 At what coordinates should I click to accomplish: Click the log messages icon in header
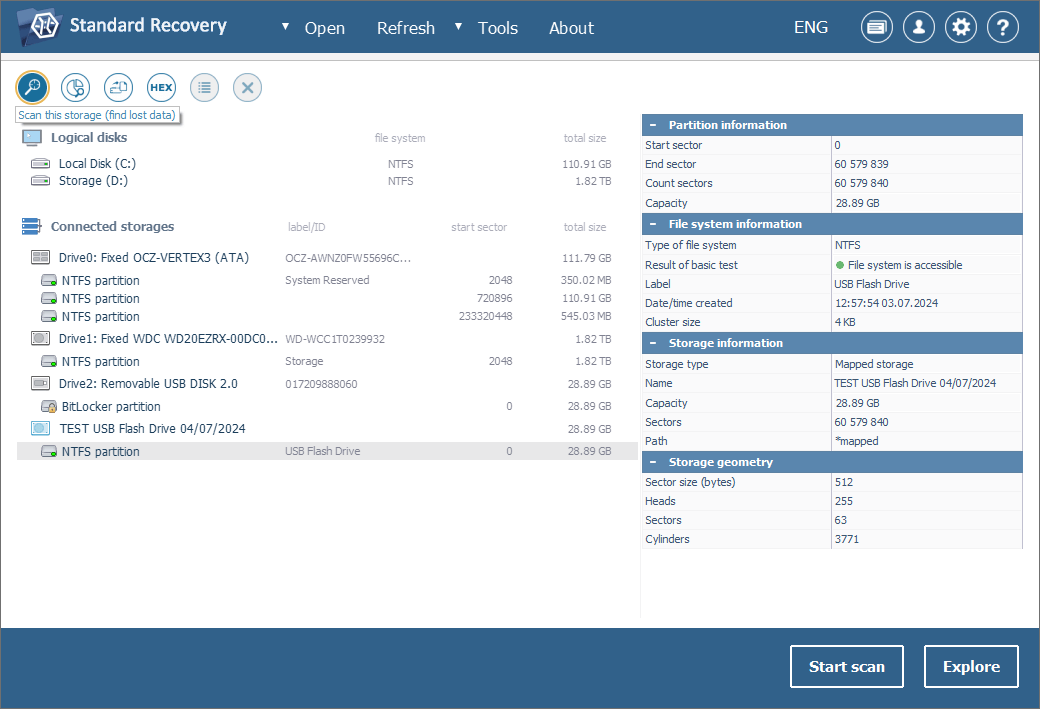click(x=877, y=28)
